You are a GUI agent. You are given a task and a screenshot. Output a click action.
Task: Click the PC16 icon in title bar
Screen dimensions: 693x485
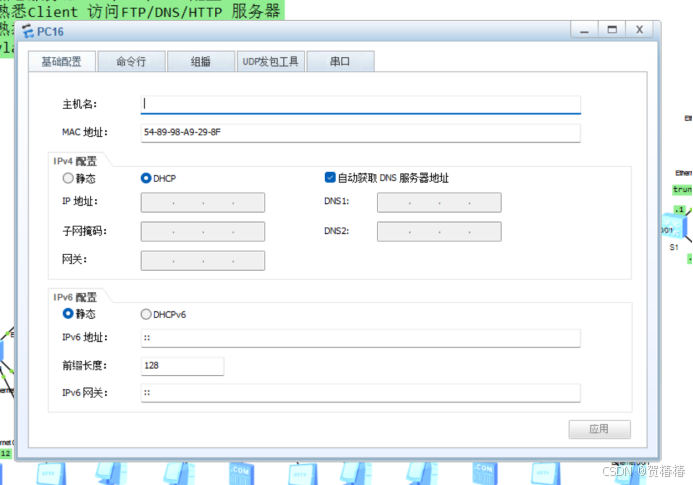click(x=28, y=31)
